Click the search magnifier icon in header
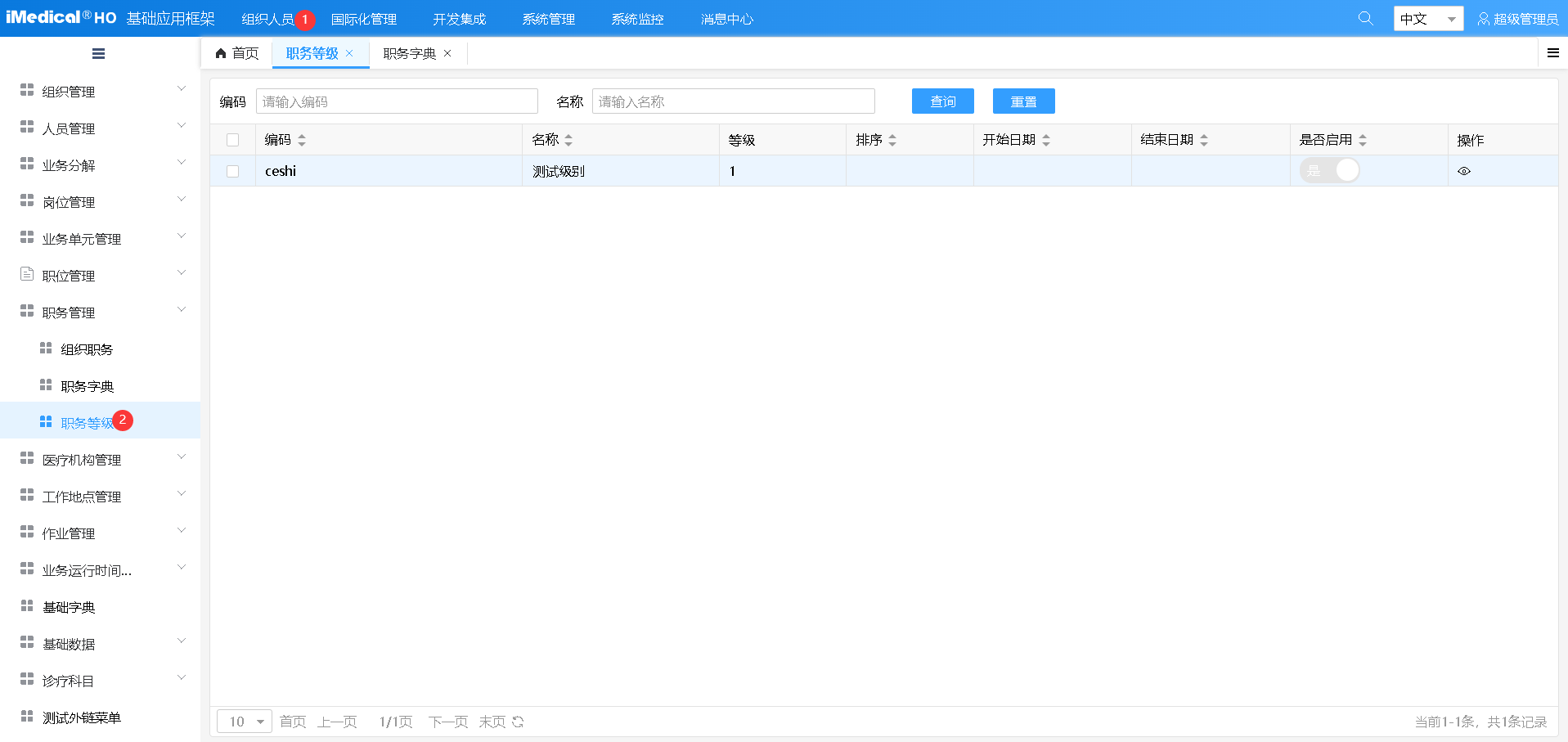 (1365, 18)
